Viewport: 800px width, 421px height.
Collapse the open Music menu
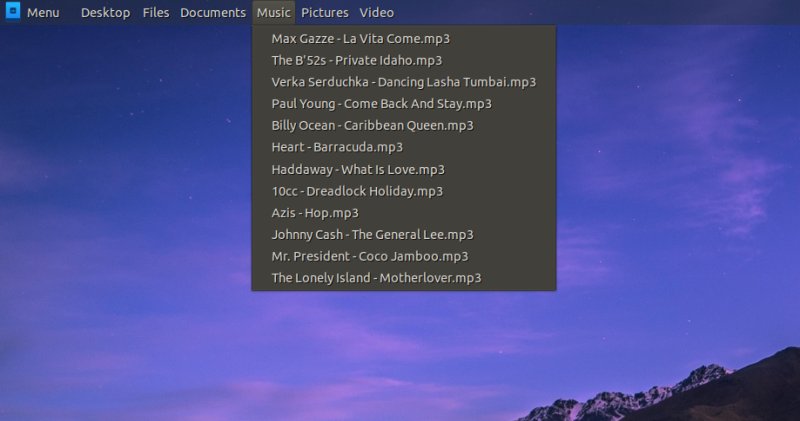[x=274, y=13]
